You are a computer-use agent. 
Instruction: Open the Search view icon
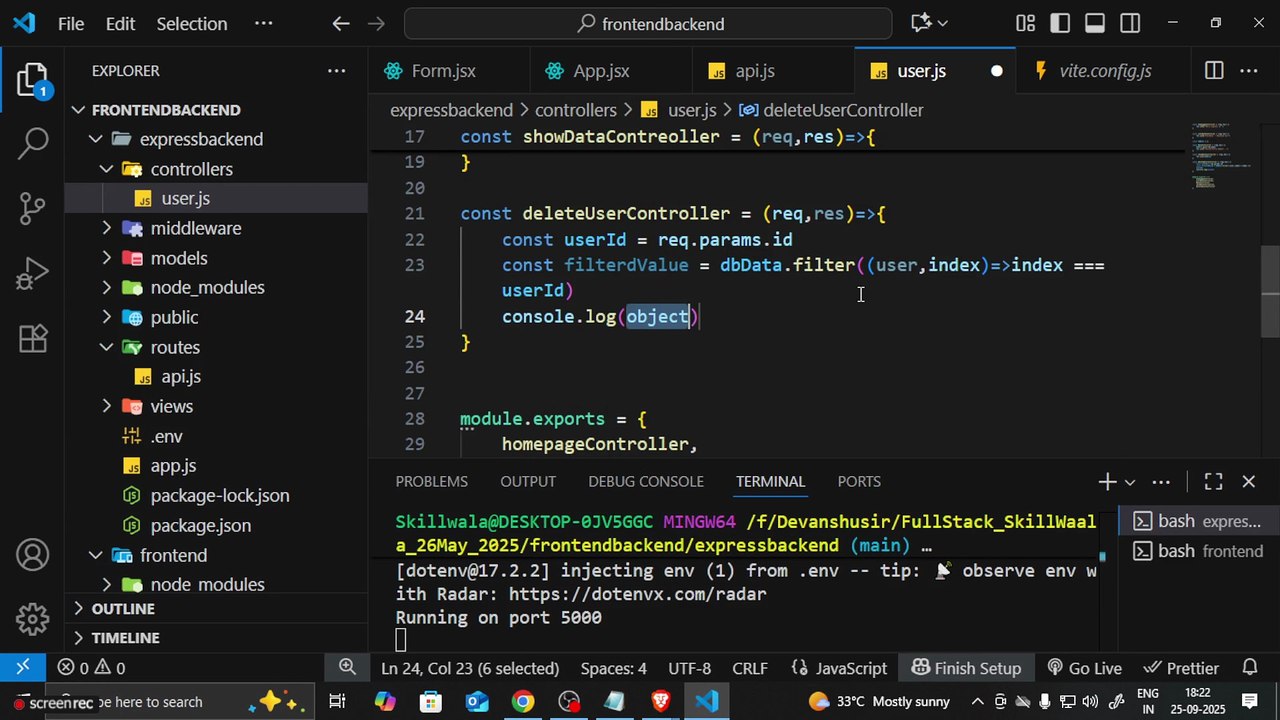click(32, 143)
